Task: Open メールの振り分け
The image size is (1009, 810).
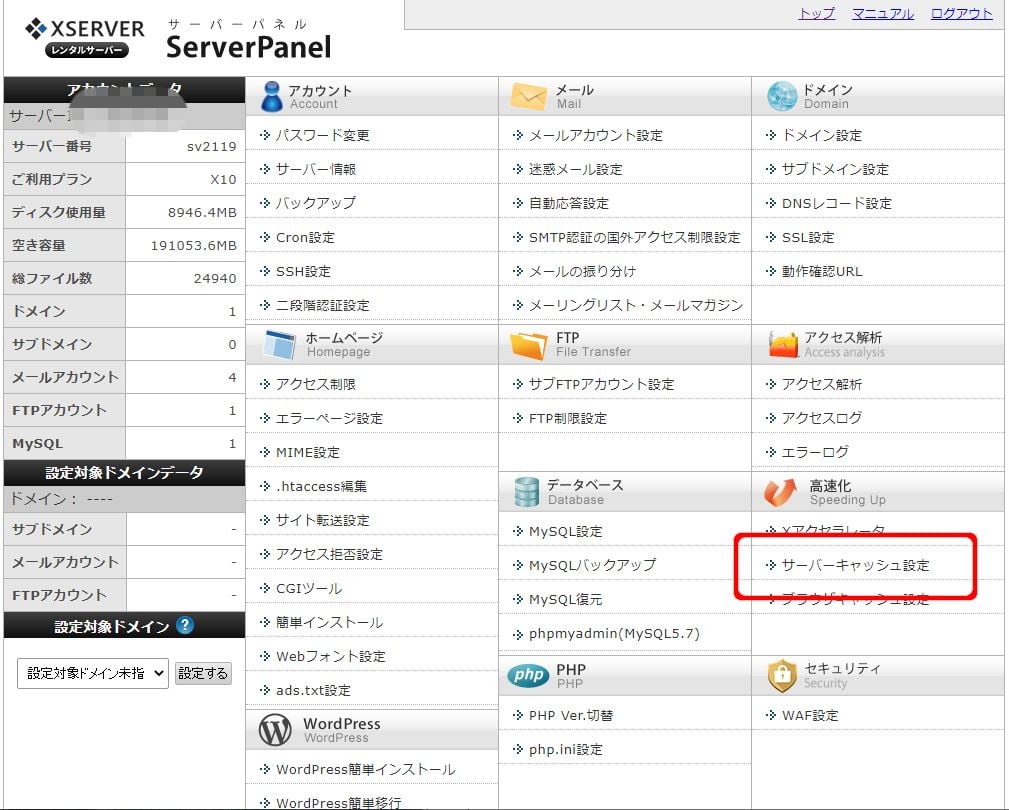Action: tap(582, 272)
